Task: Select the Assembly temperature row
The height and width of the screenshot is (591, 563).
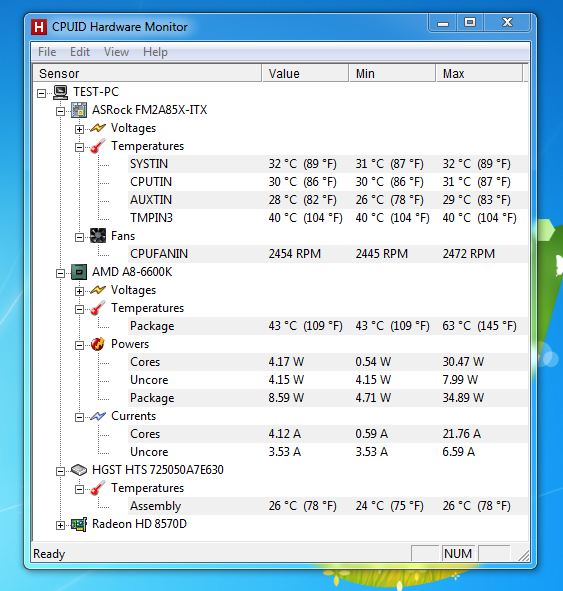Action: tap(328, 506)
